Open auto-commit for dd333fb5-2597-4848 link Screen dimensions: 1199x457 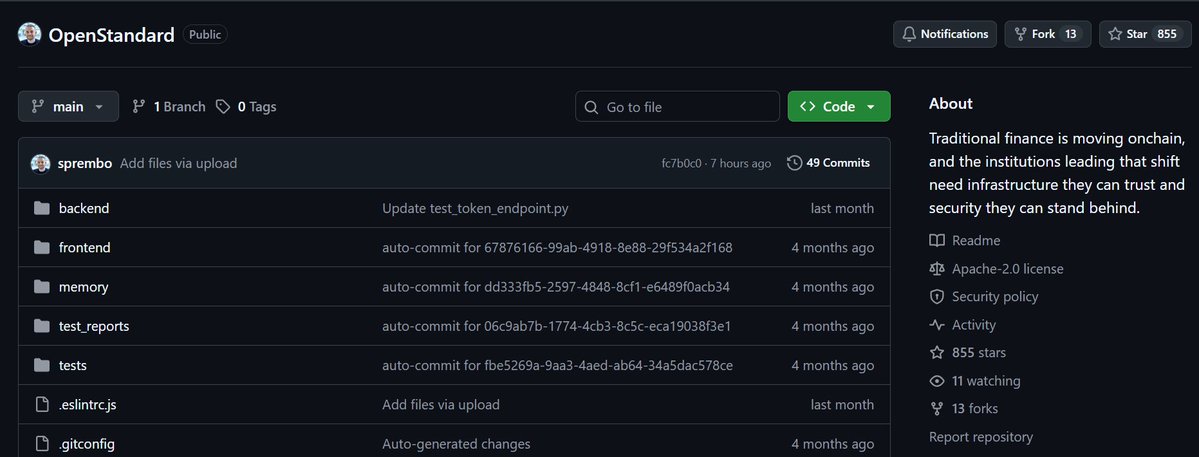click(556, 287)
